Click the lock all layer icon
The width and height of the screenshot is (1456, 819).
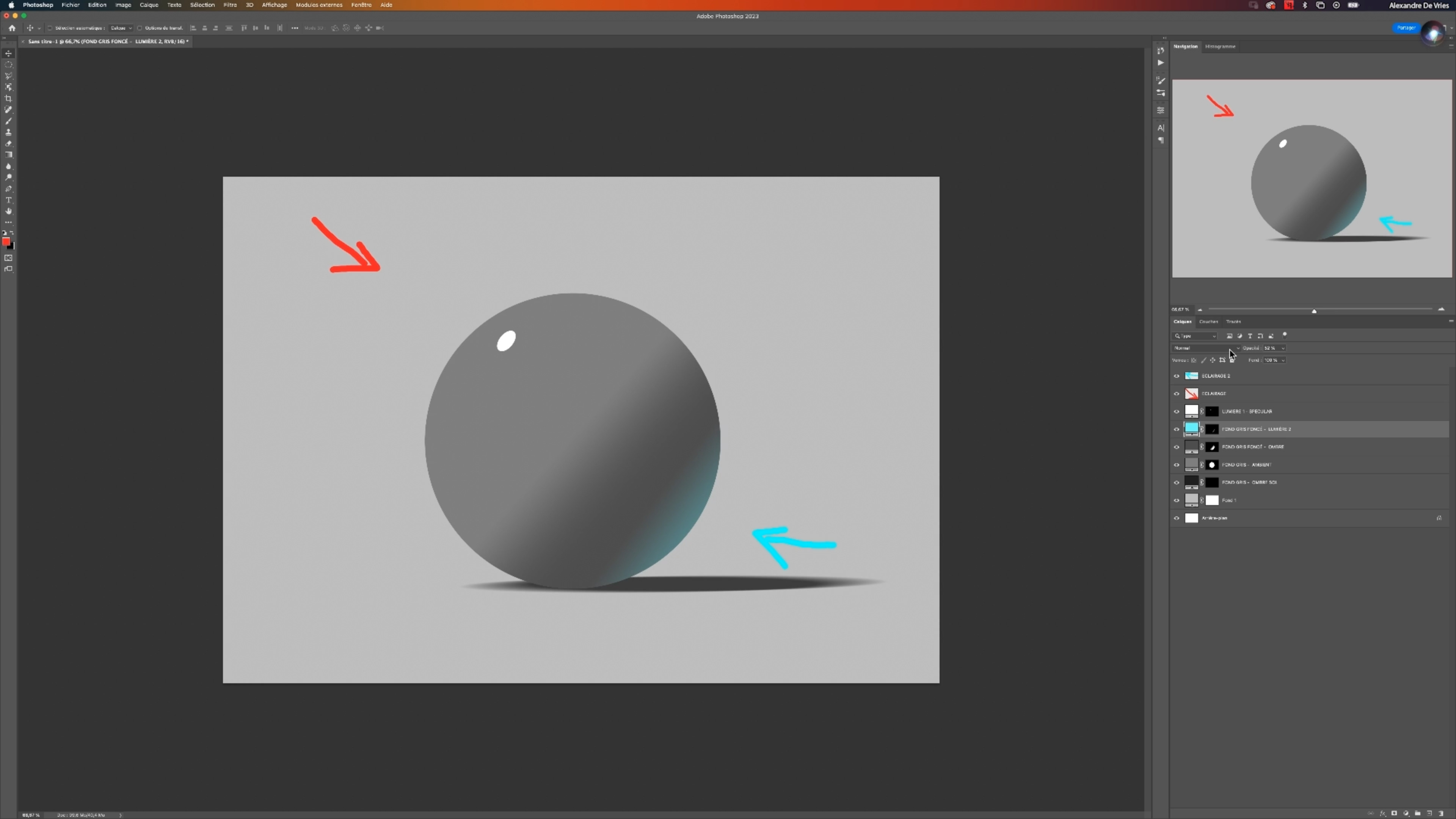[x=1232, y=360]
